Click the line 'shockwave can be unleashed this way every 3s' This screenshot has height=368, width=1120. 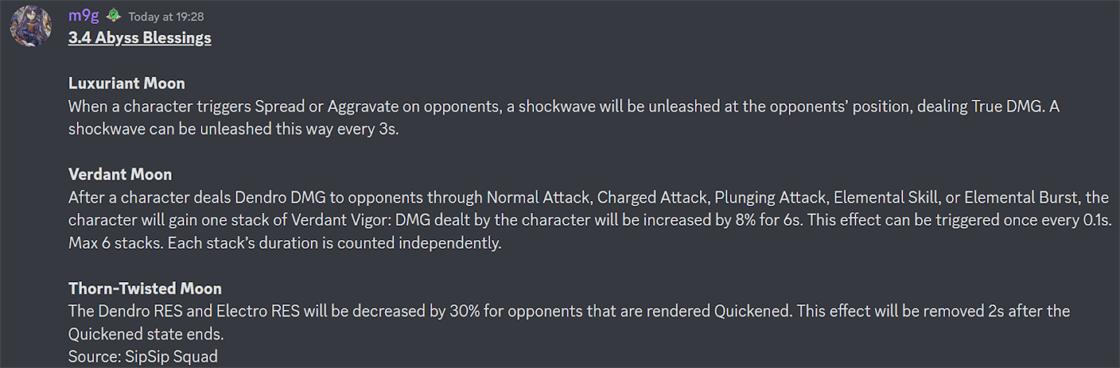(x=233, y=129)
